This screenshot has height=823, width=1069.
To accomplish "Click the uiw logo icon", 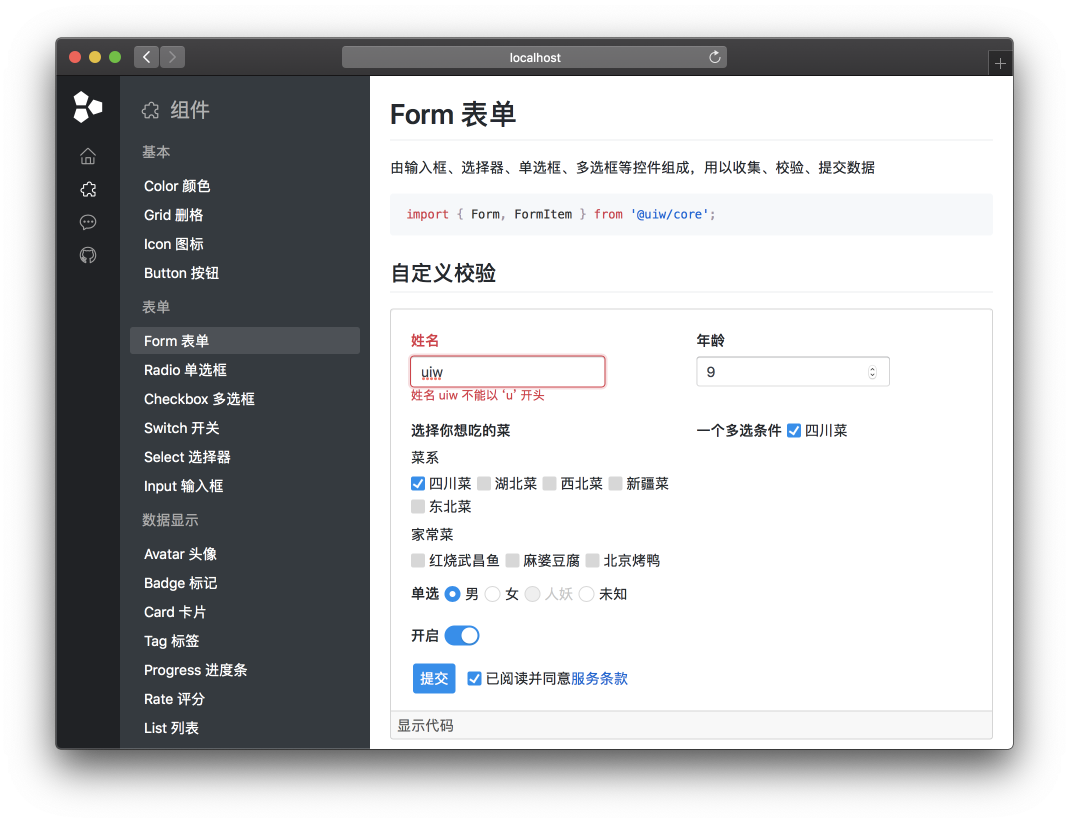I will click(x=88, y=107).
